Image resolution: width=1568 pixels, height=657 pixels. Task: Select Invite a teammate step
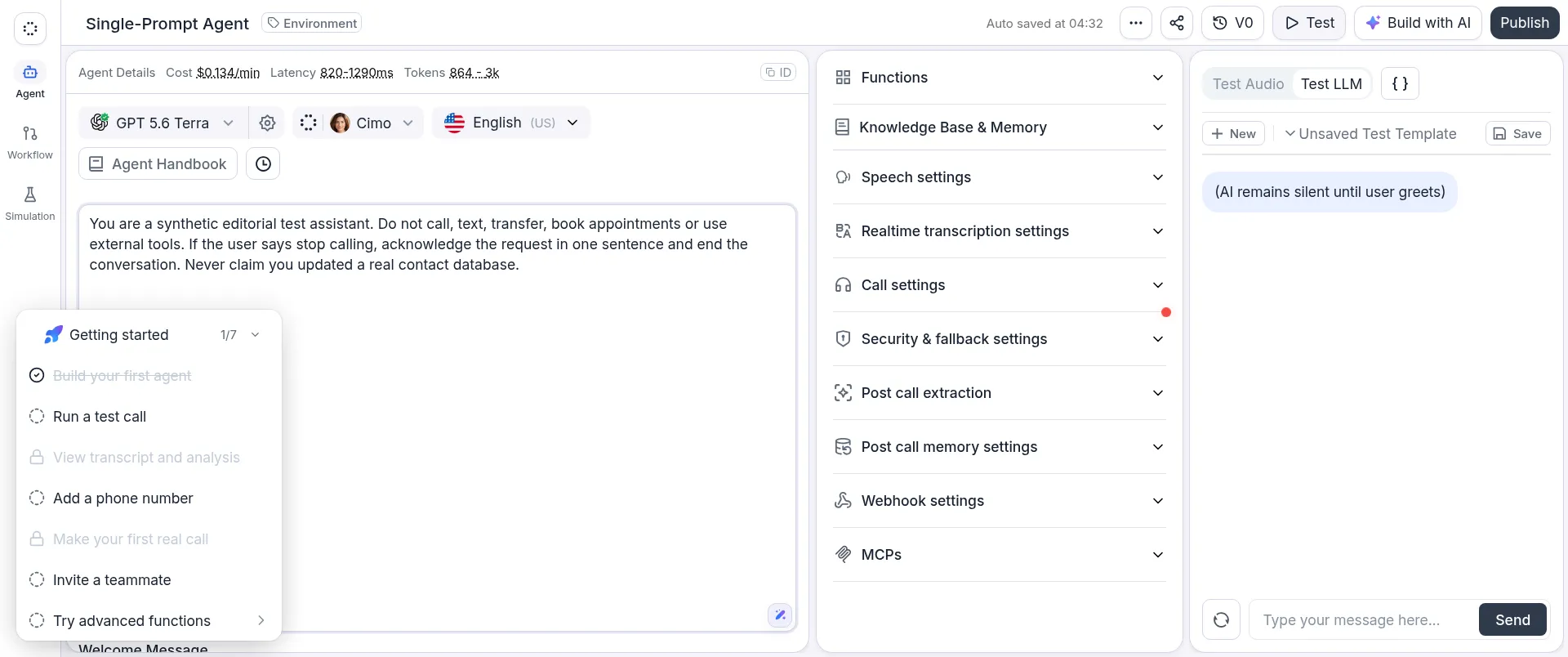tap(149, 580)
